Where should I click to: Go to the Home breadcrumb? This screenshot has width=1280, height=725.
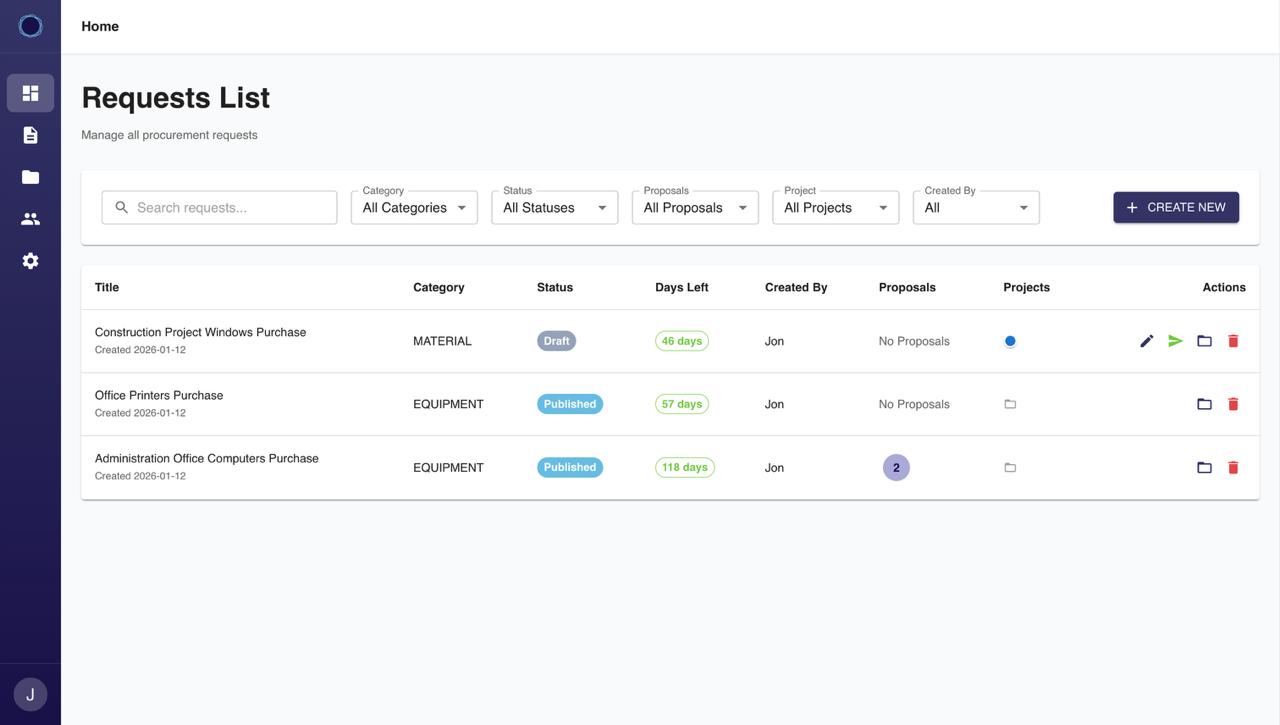pos(100,26)
